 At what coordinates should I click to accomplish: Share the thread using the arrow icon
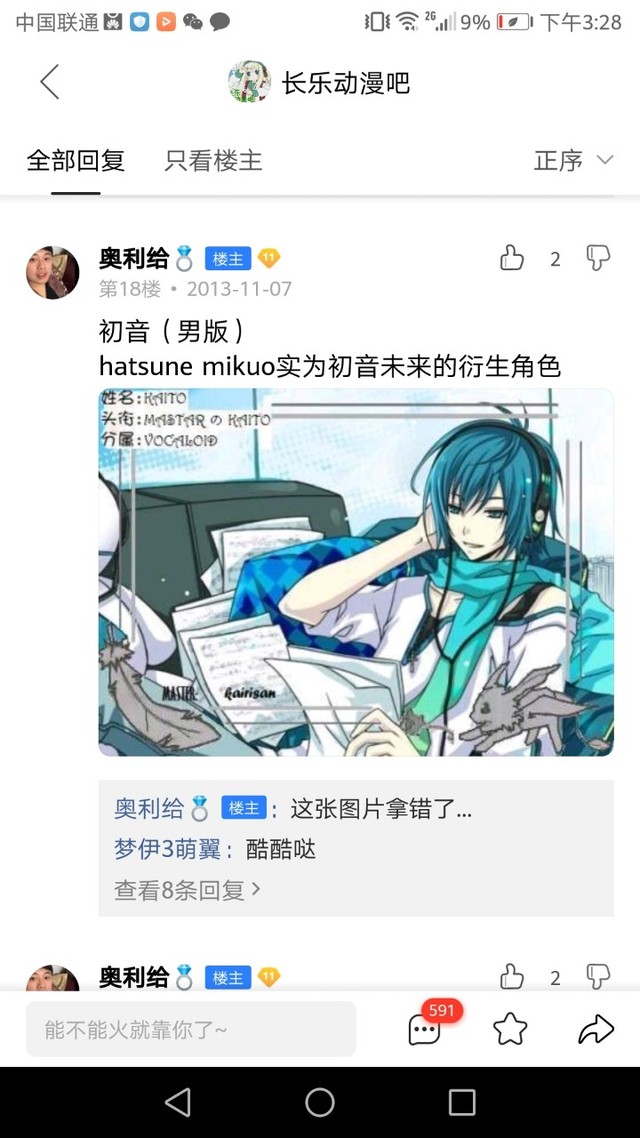(x=596, y=1029)
